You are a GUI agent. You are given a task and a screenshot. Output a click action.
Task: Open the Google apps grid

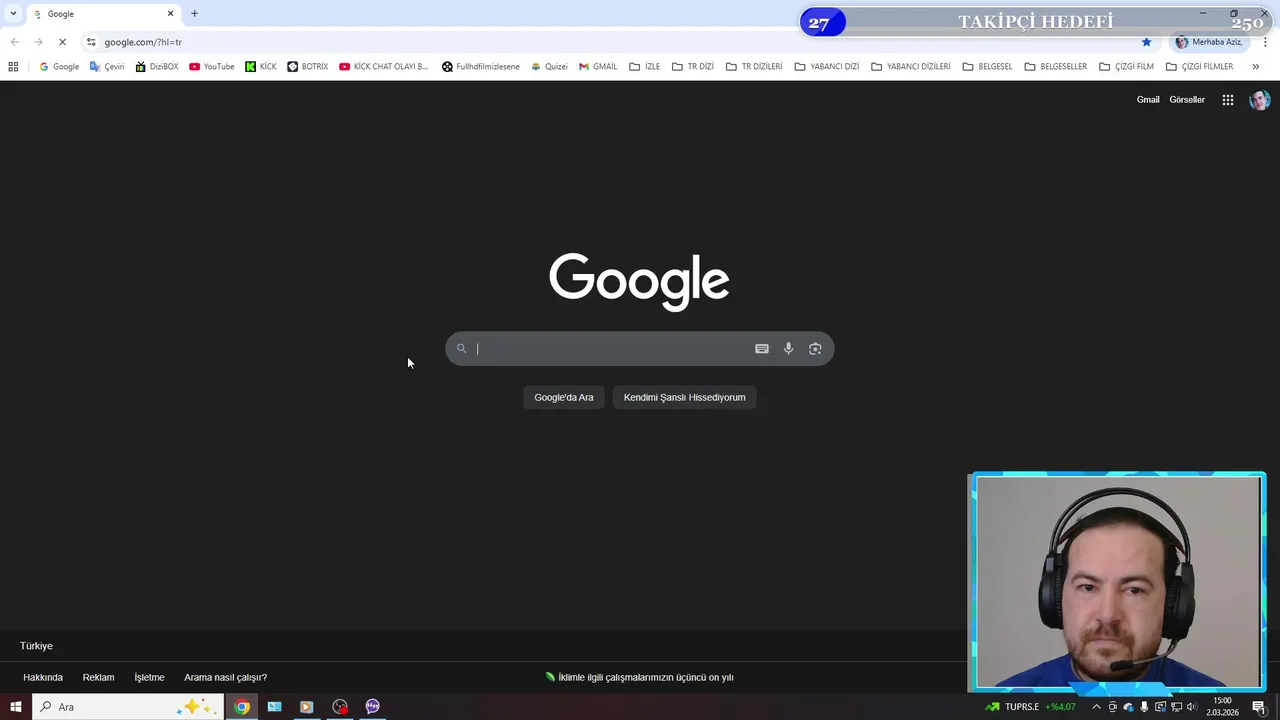[1228, 100]
